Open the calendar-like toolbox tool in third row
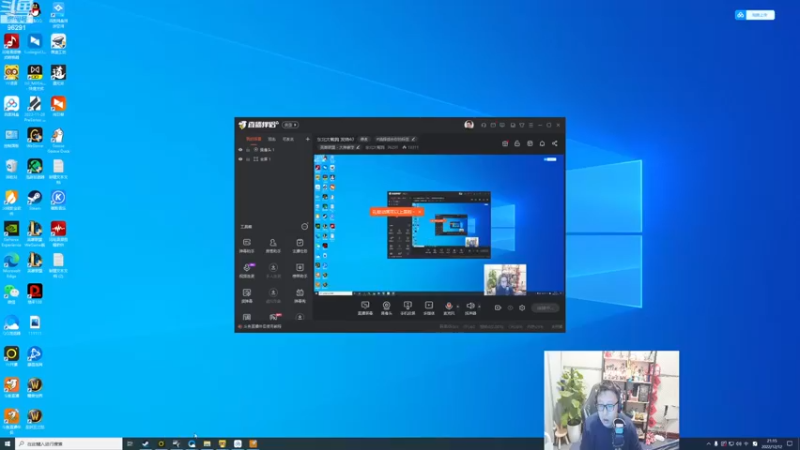The image size is (800, 450). click(299, 295)
